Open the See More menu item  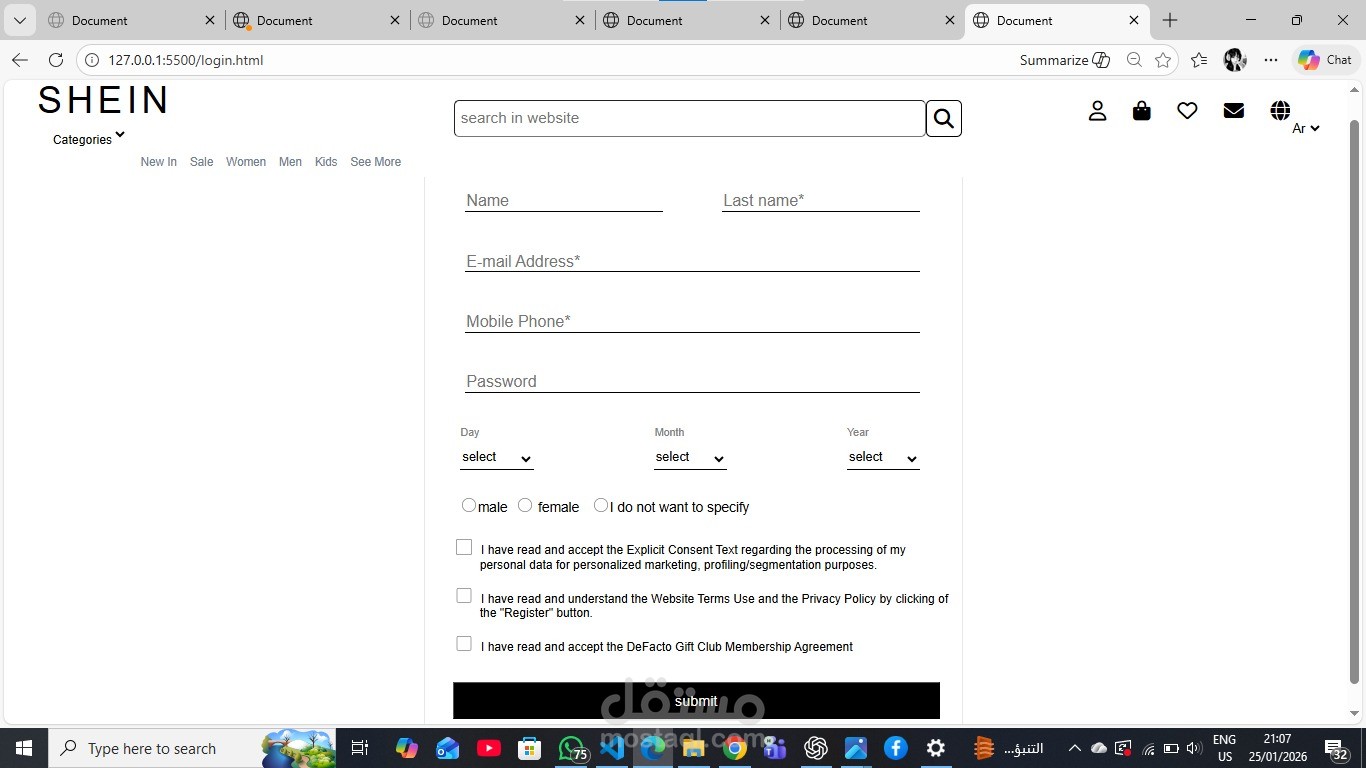click(x=375, y=162)
